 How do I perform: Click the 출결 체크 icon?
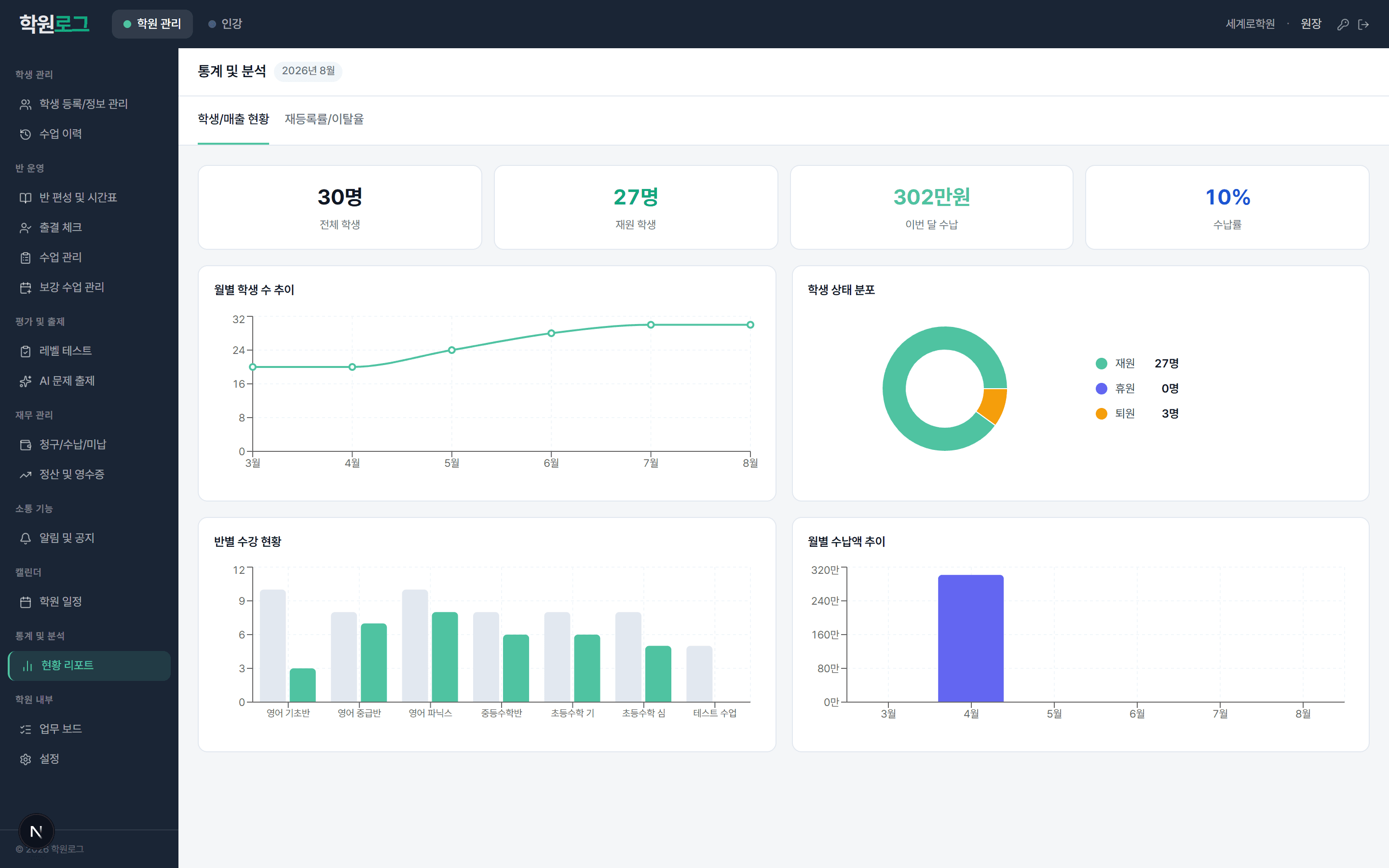coord(25,228)
